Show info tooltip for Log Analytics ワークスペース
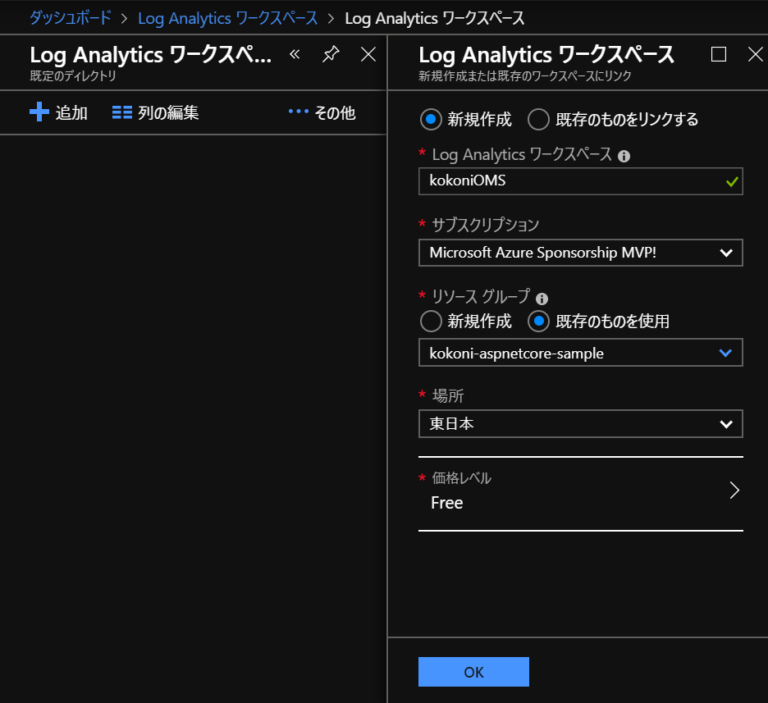The image size is (768, 703). (624, 156)
